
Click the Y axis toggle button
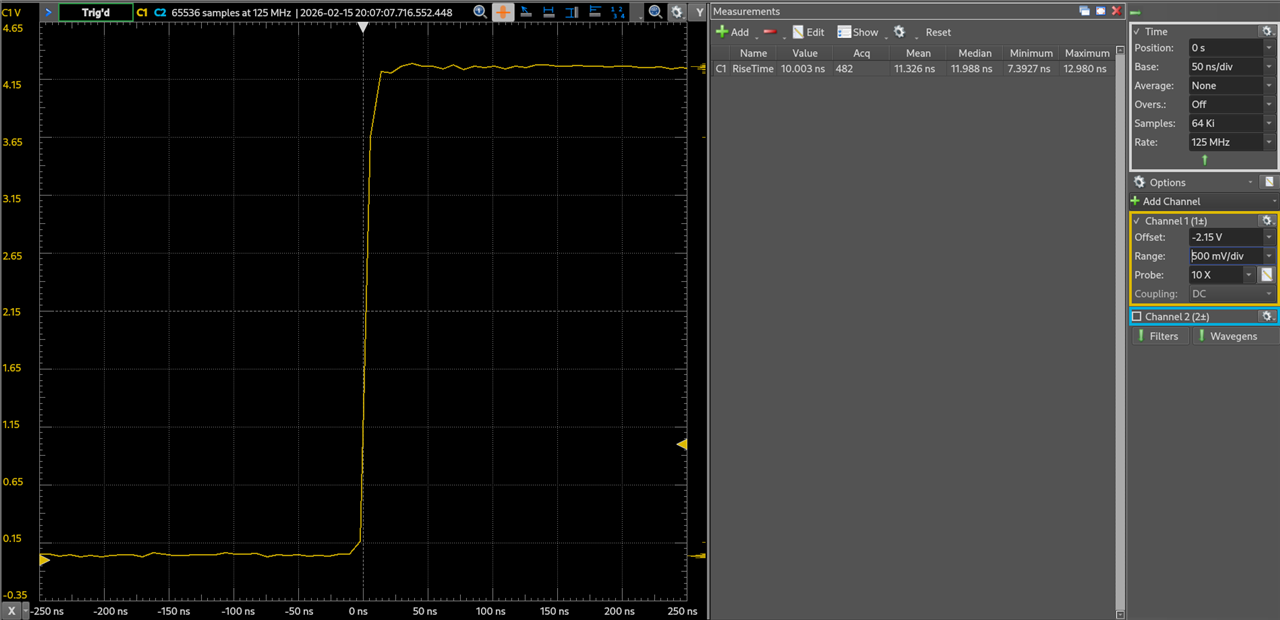698,12
